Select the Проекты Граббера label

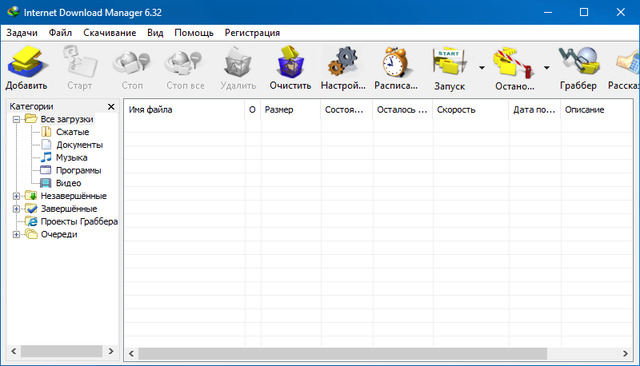[79, 222]
